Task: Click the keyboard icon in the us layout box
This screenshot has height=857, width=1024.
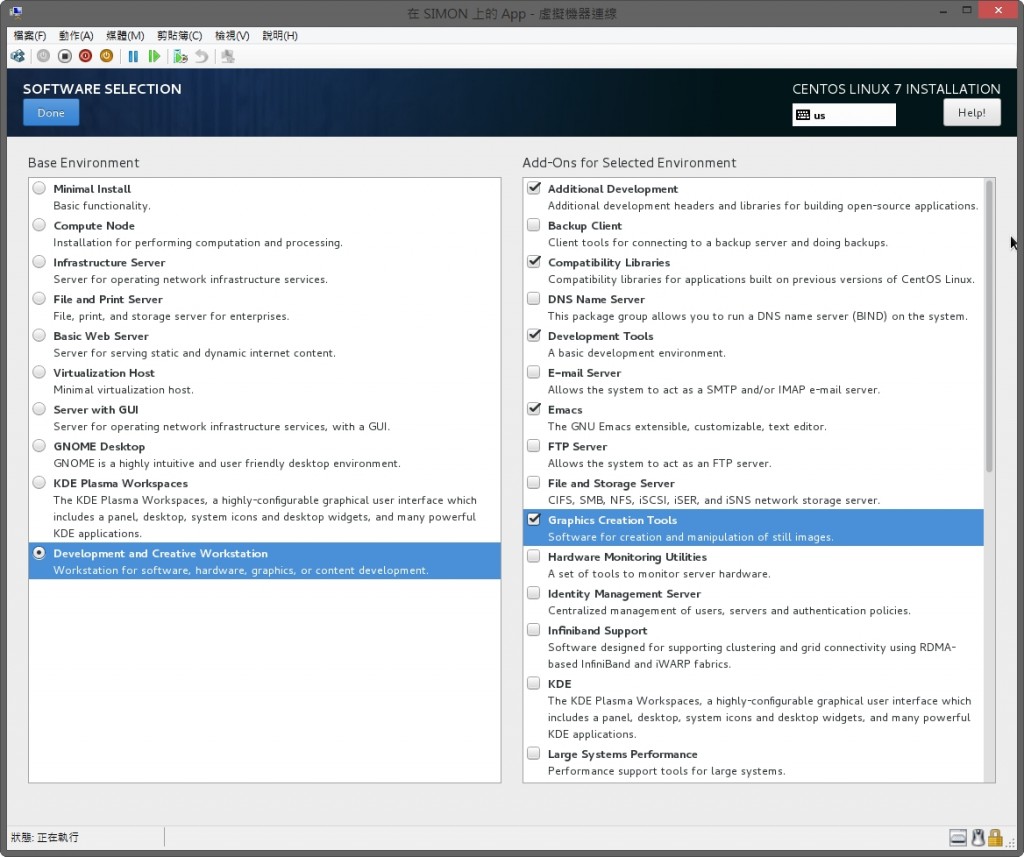Action: tap(803, 115)
